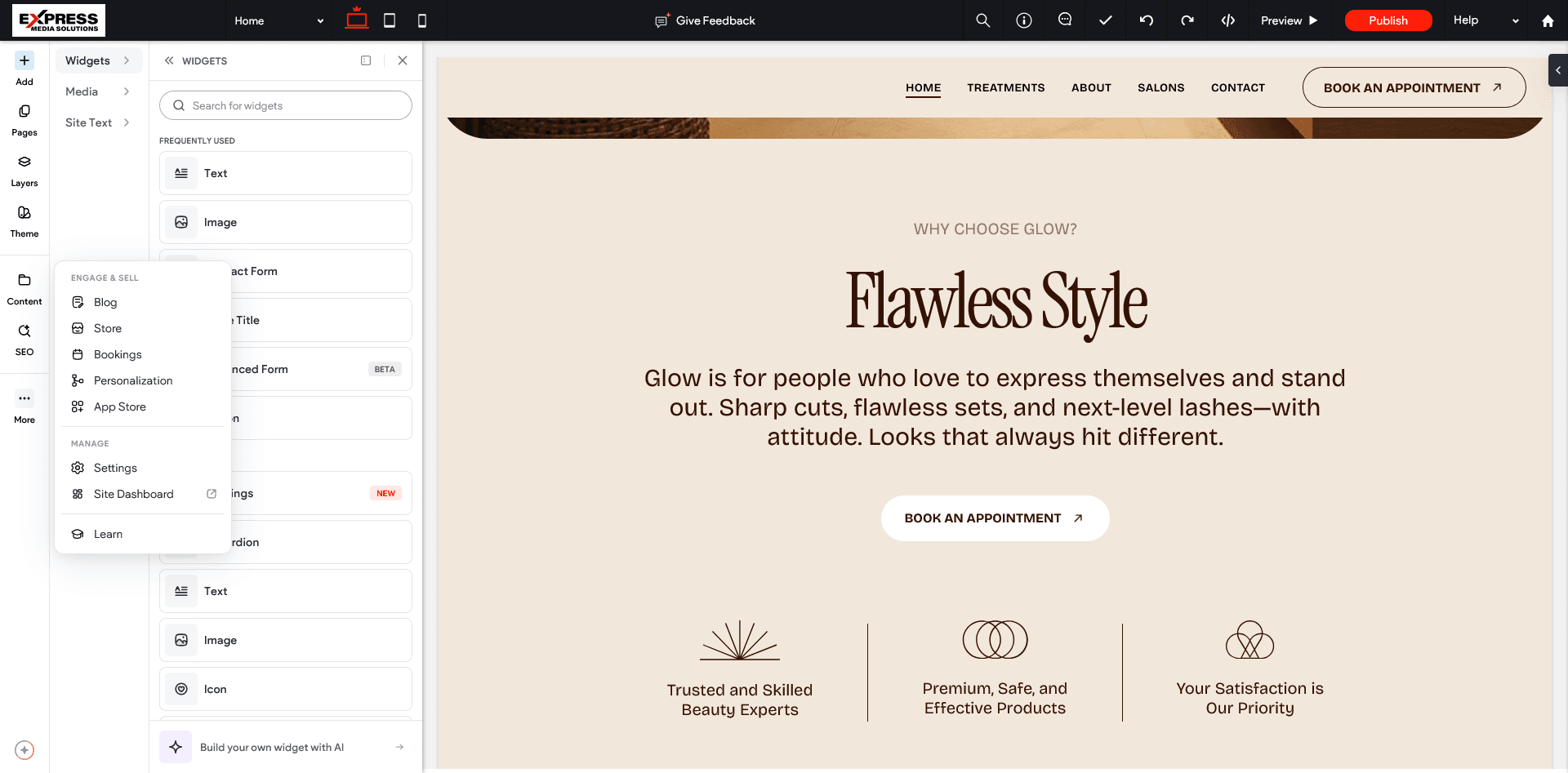Click the redo arrow icon
This screenshot has width=1568, height=773.
(x=1187, y=20)
